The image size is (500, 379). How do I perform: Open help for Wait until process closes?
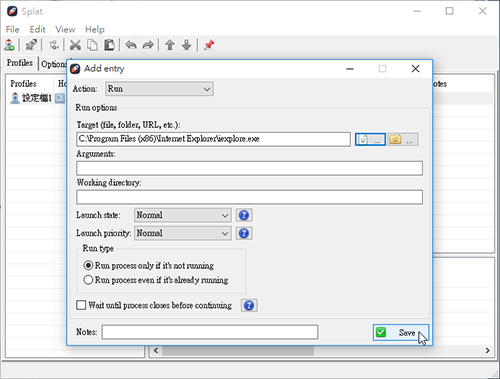tap(249, 305)
